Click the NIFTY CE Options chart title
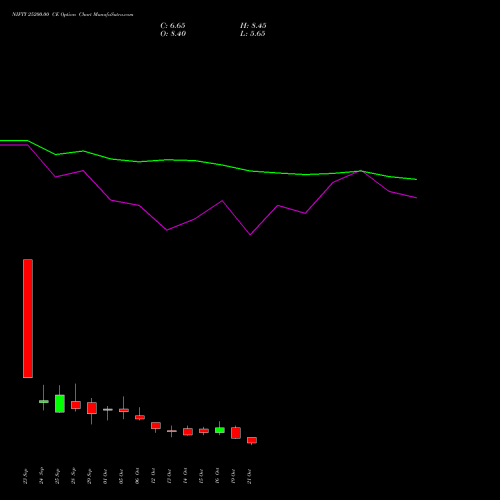 [x=73, y=15]
